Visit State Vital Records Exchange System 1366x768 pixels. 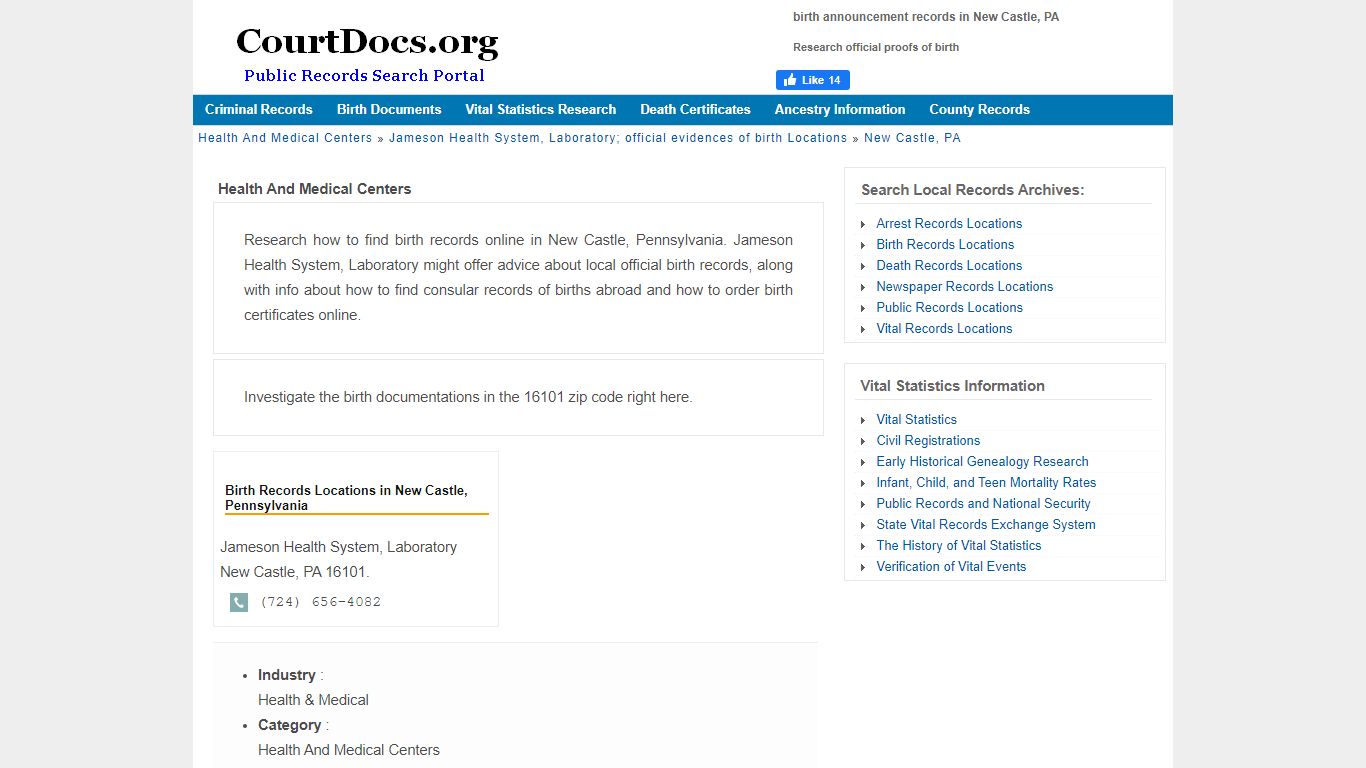tap(986, 525)
